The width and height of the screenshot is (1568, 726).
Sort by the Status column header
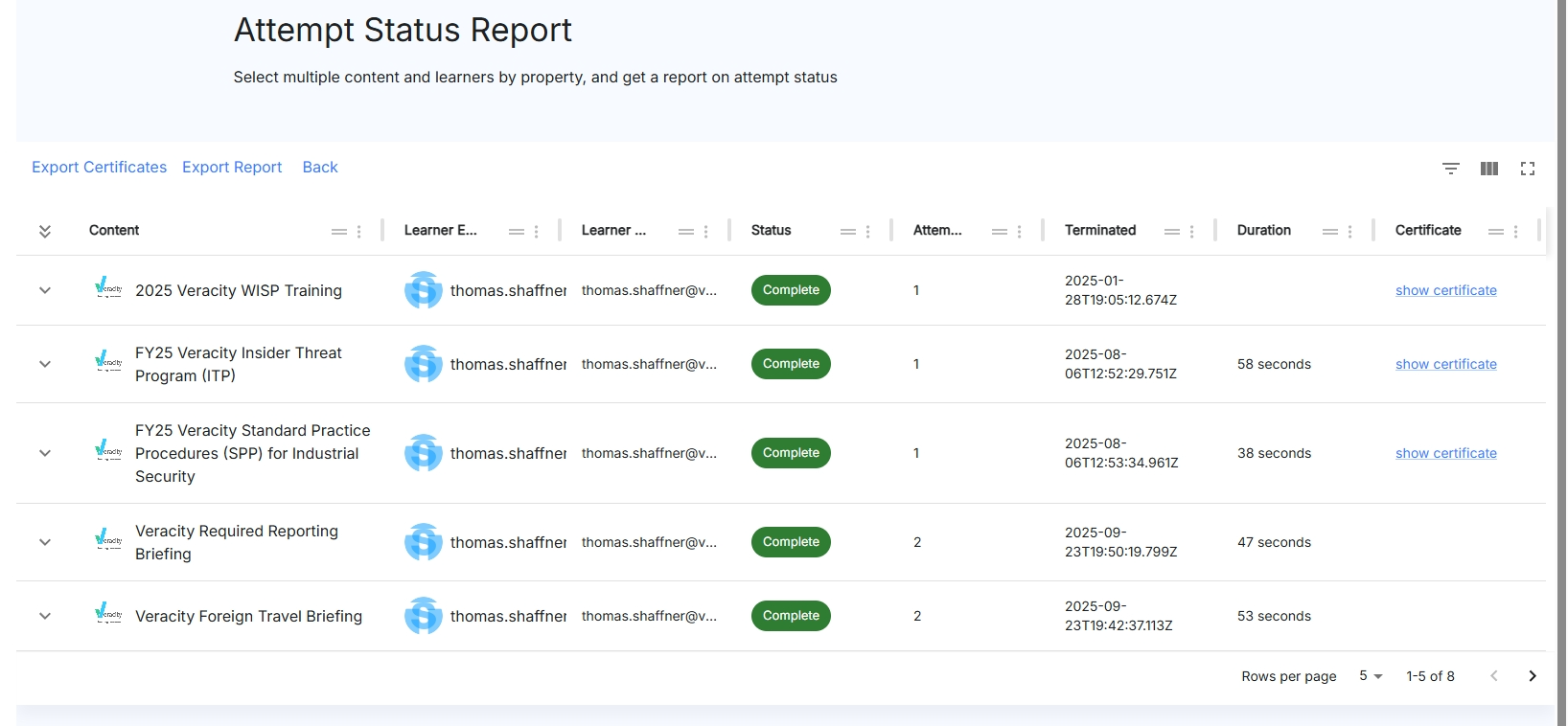(x=772, y=231)
